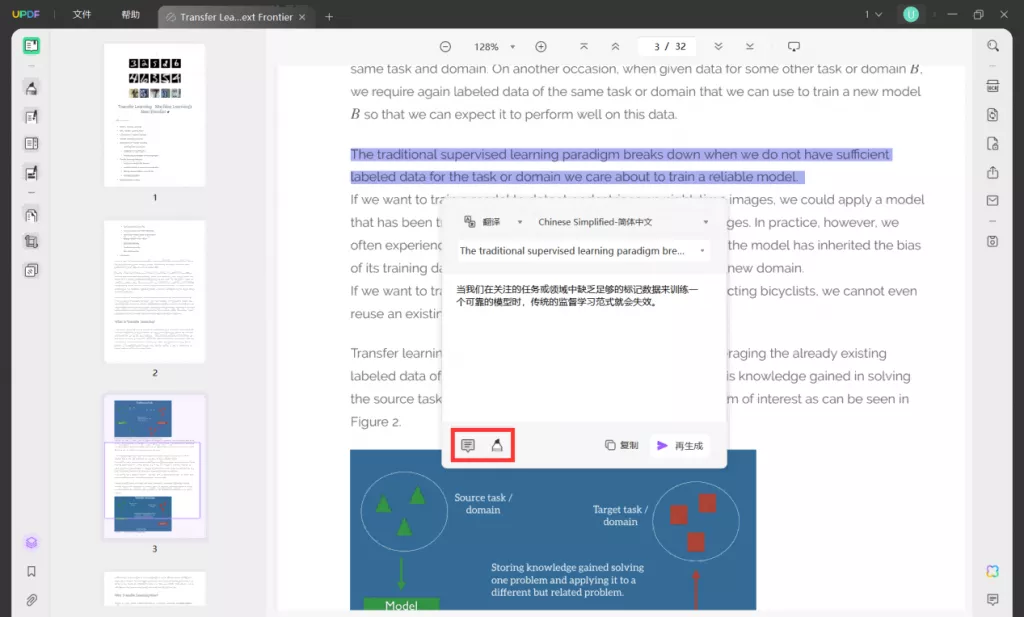Select the page 3 thumbnail
Screen dimensions: 1024x617
point(155,467)
